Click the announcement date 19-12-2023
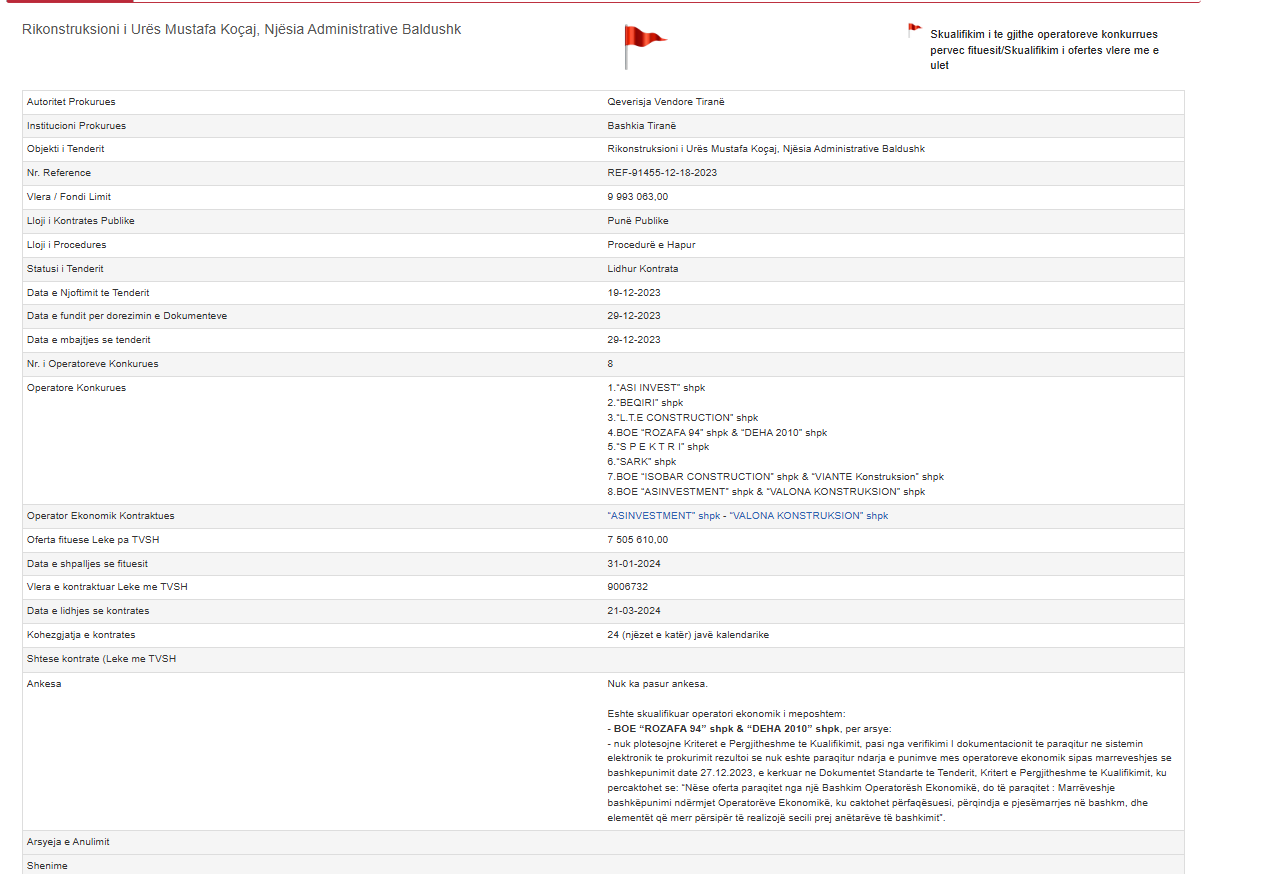Screen dimensions: 1274x874 634,293
